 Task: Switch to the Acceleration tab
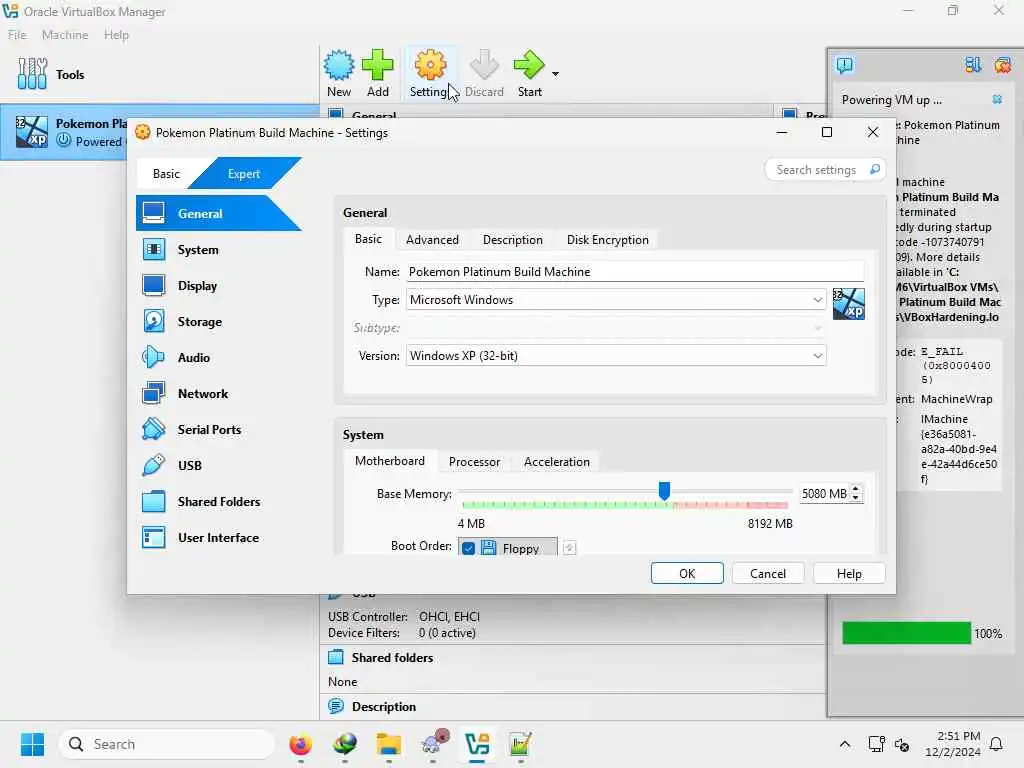[556, 462]
